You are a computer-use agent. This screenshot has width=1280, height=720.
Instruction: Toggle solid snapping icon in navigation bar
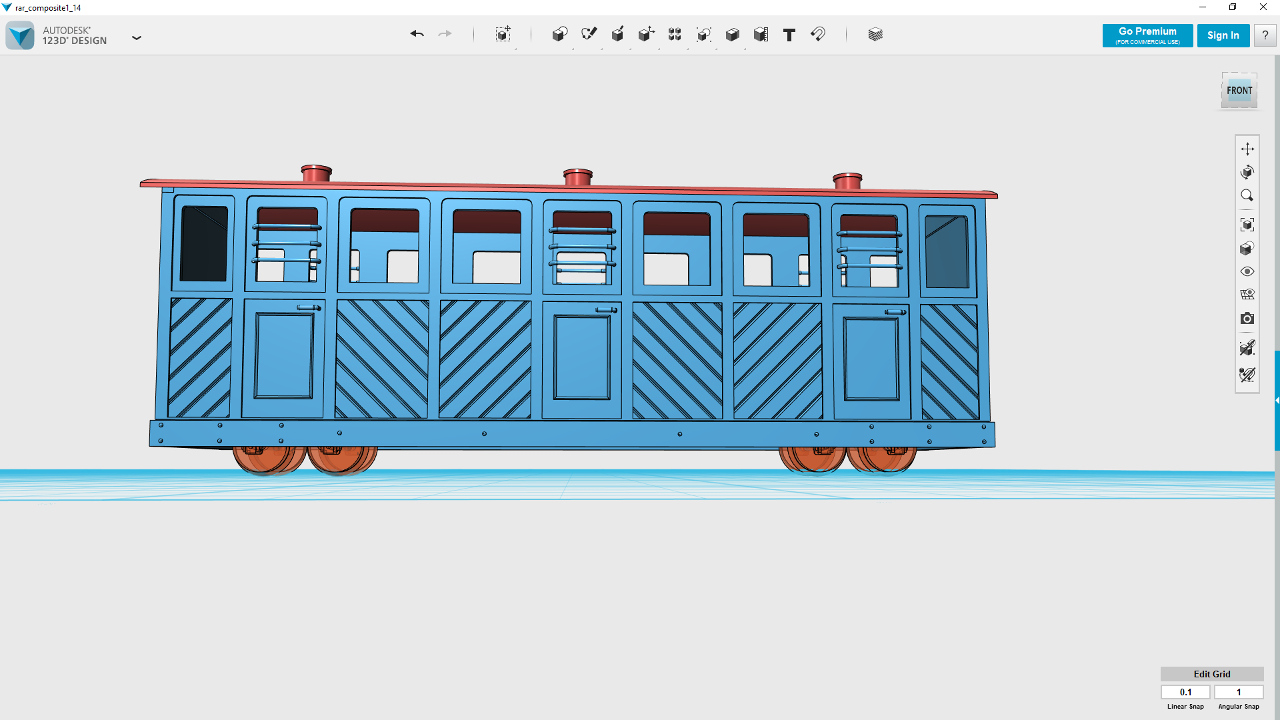point(1247,348)
